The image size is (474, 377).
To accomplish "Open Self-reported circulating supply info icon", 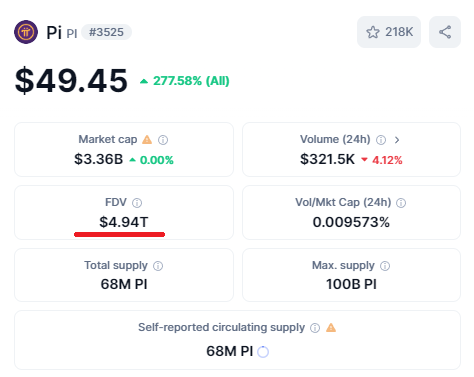I will (x=315, y=328).
